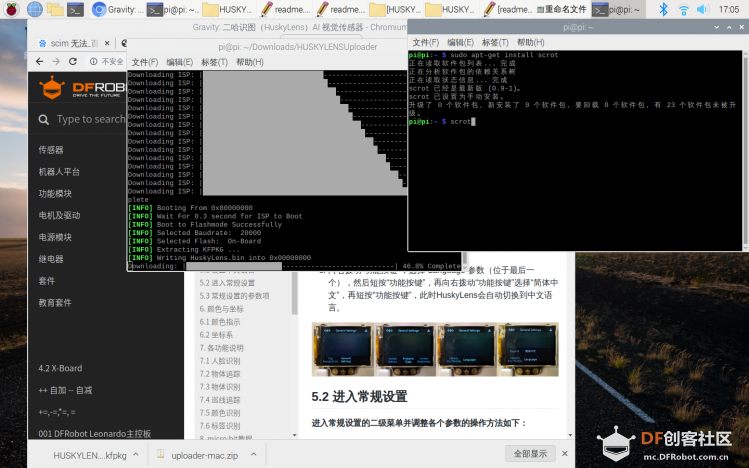Open 套件 in the wiki sidebar
749x468 pixels.
[x=47, y=281]
